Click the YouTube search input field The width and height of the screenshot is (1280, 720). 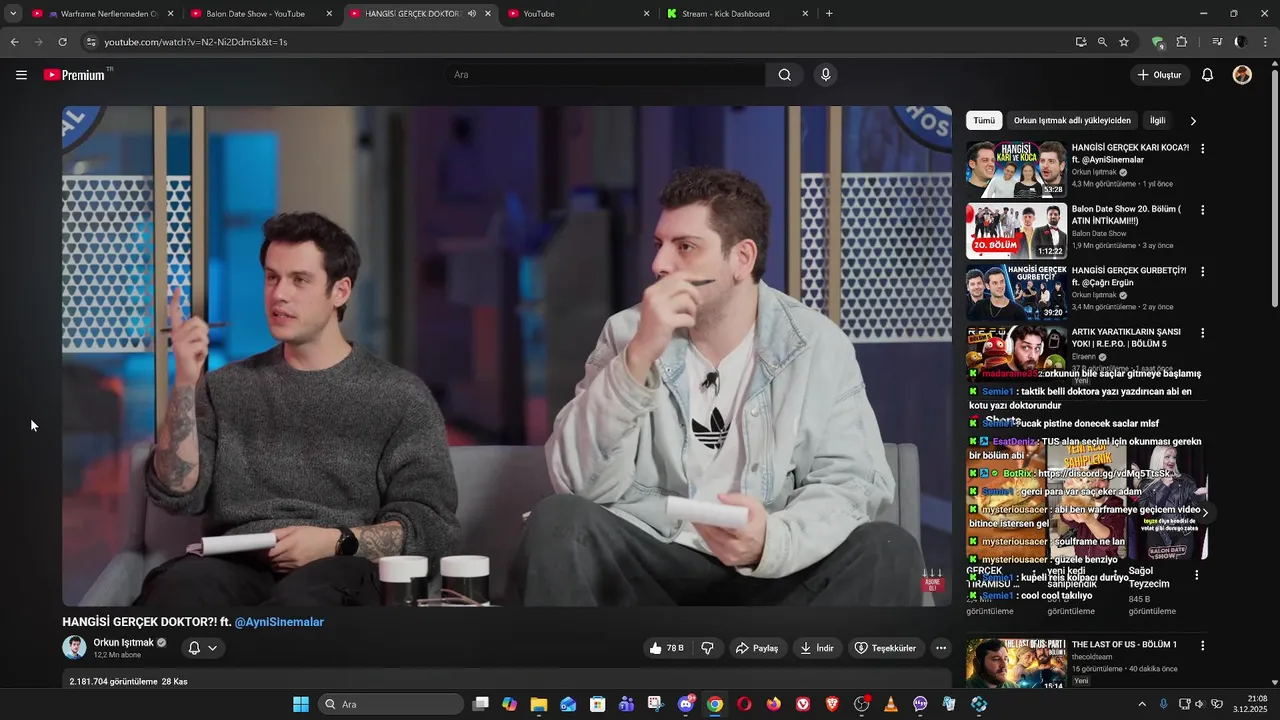(x=605, y=75)
